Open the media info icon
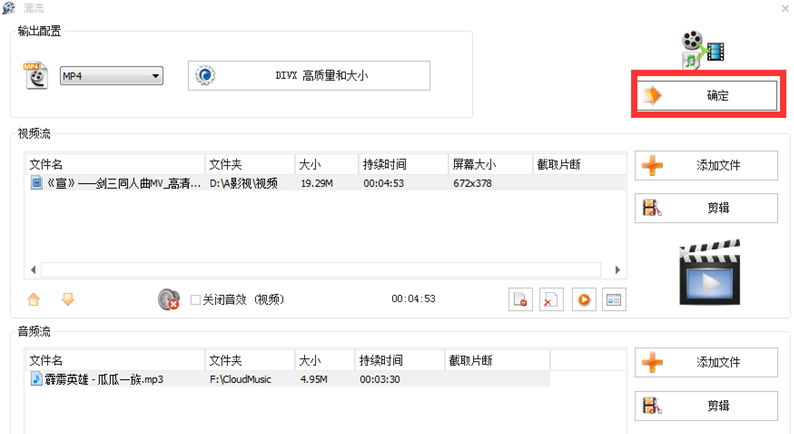 click(613, 299)
